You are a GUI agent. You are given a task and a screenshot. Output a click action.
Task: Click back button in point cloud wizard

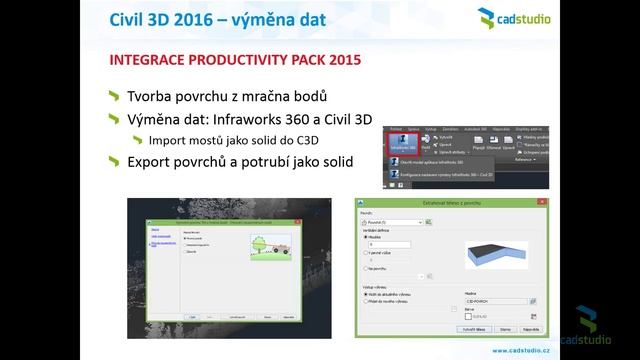tap(192, 317)
